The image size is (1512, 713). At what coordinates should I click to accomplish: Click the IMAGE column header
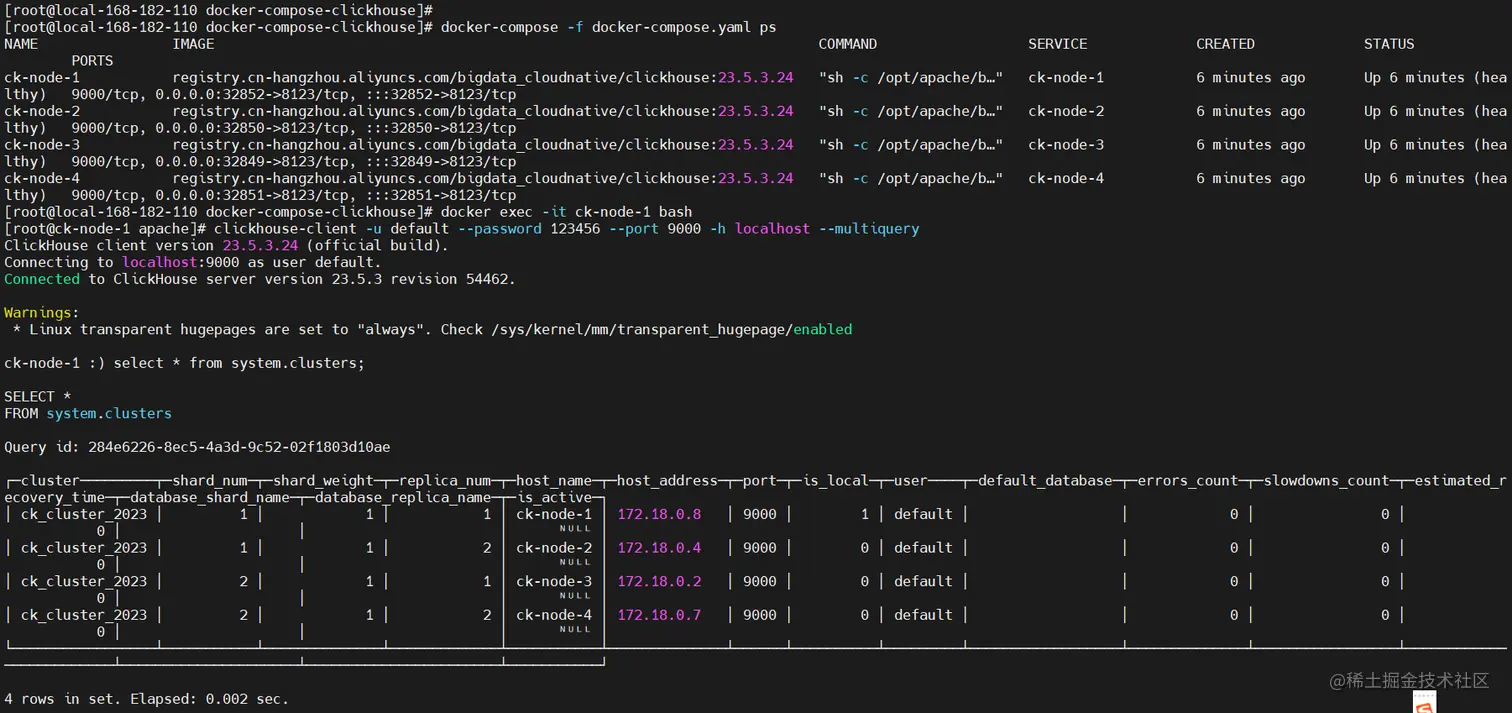click(193, 44)
